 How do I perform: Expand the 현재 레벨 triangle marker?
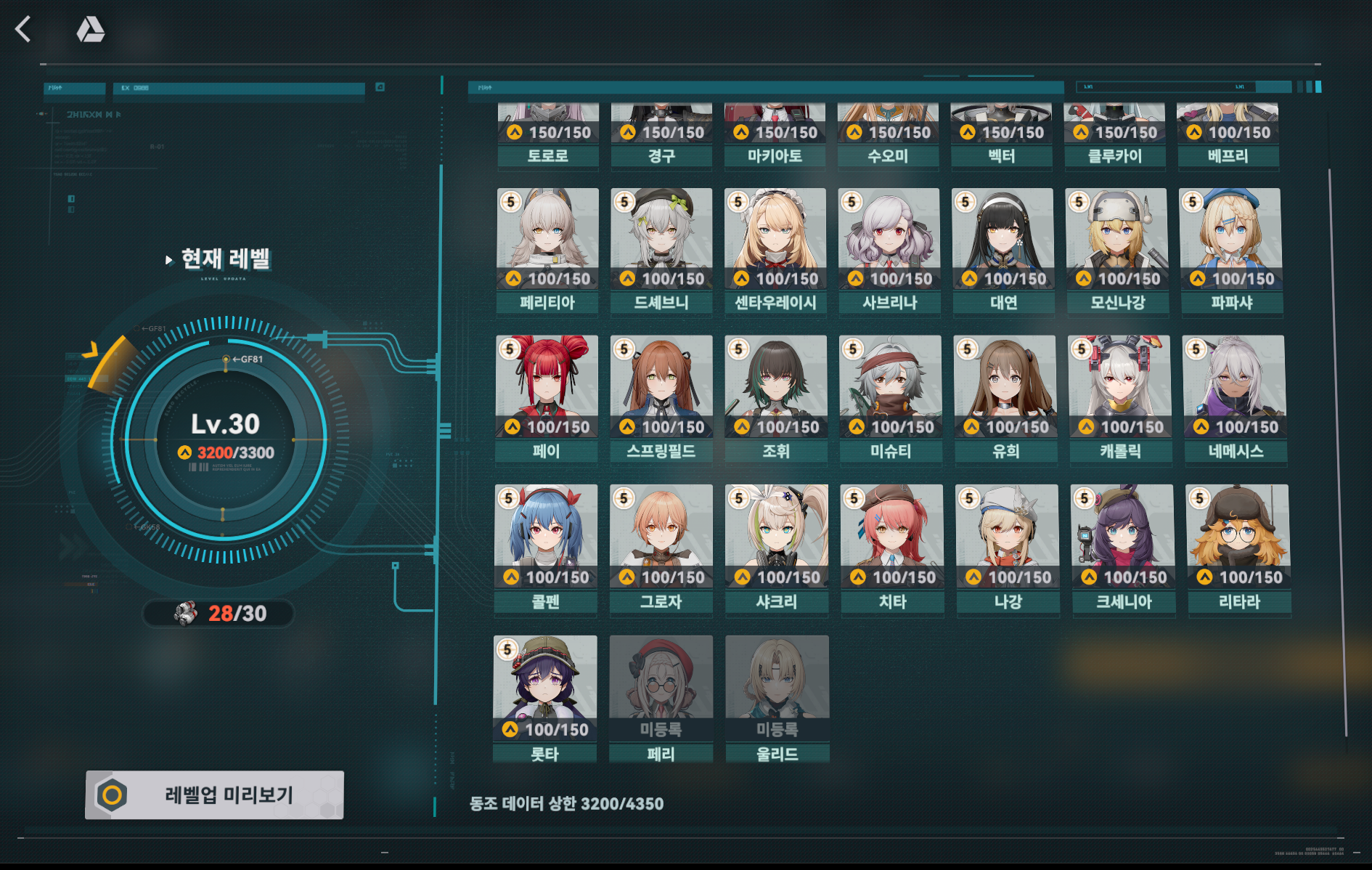[x=168, y=259]
